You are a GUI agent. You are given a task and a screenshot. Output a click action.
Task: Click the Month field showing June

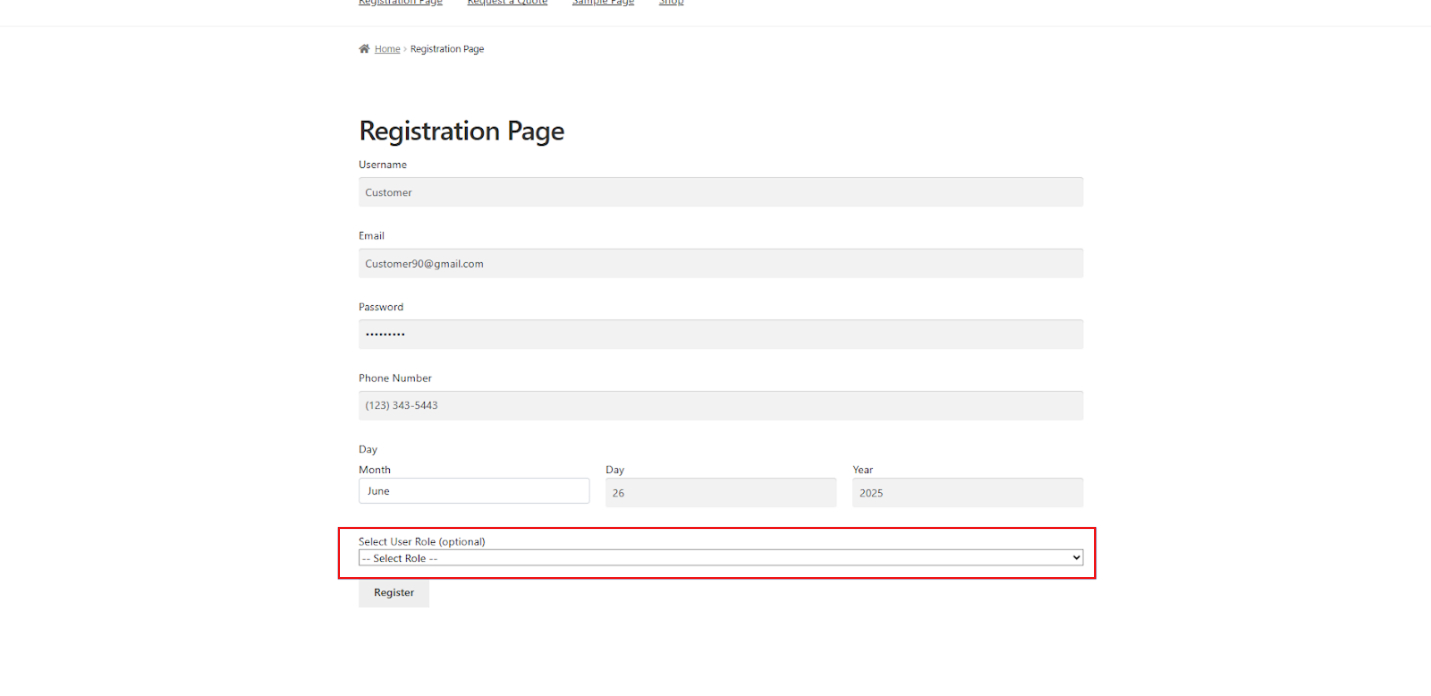pyautogui.click(x=474, y=490)
